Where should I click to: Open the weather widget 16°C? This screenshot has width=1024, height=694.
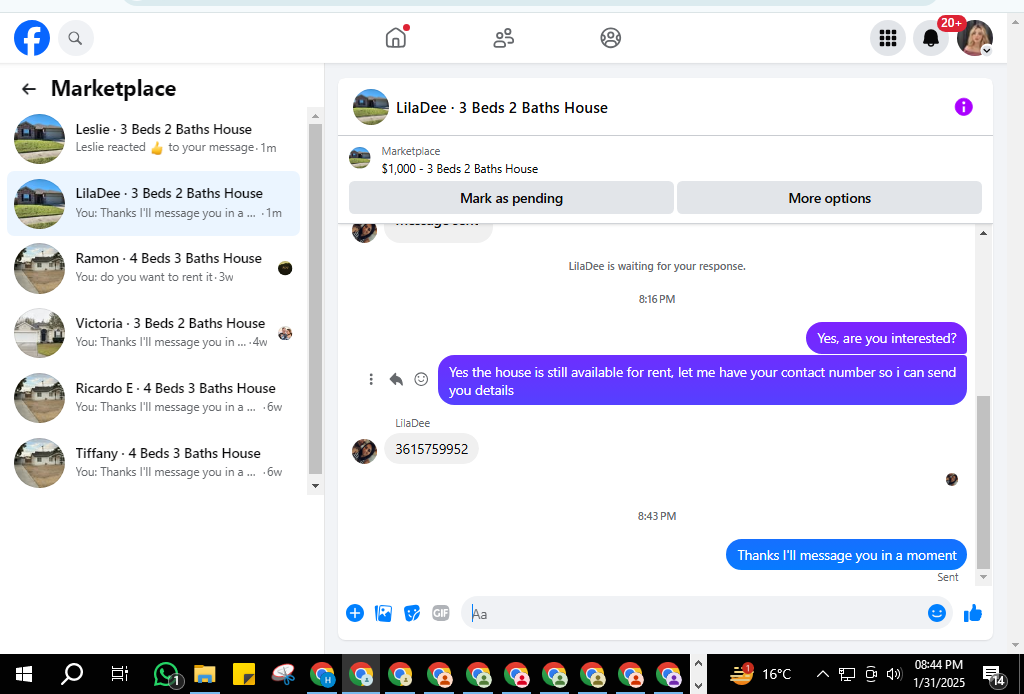(x=760, y=674)
